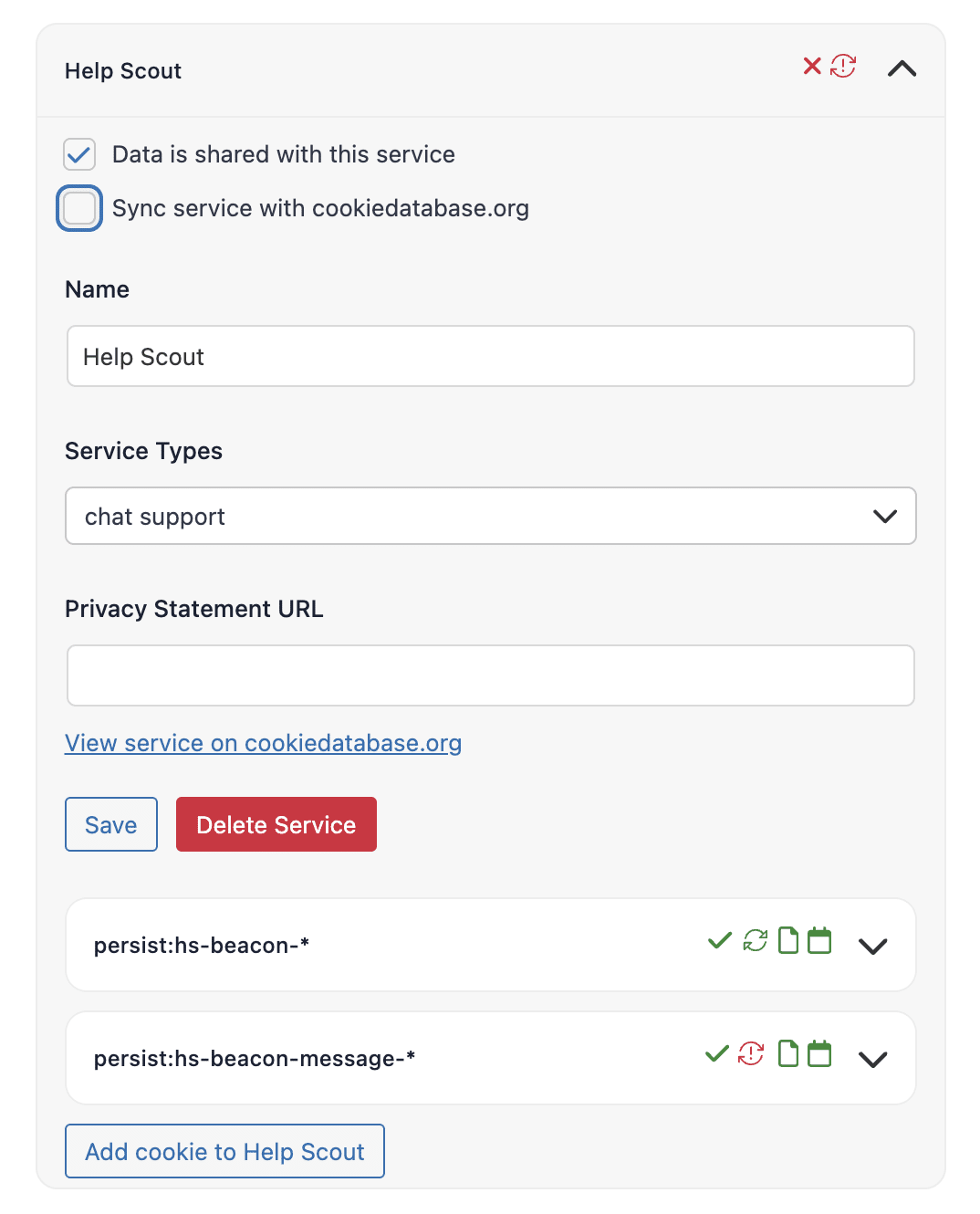This screenshot has height=1214, width=980.
Task: Click the green checkmark on persist:hs-beacon-message-* row
Action: (717, 1054)
